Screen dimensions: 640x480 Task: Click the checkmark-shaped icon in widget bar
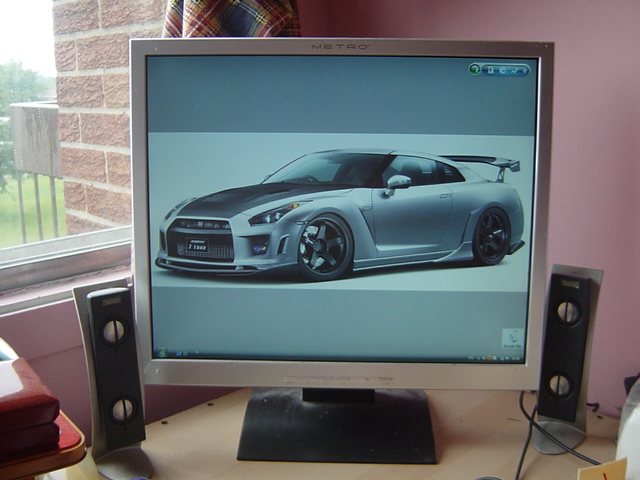pos(514,70)
